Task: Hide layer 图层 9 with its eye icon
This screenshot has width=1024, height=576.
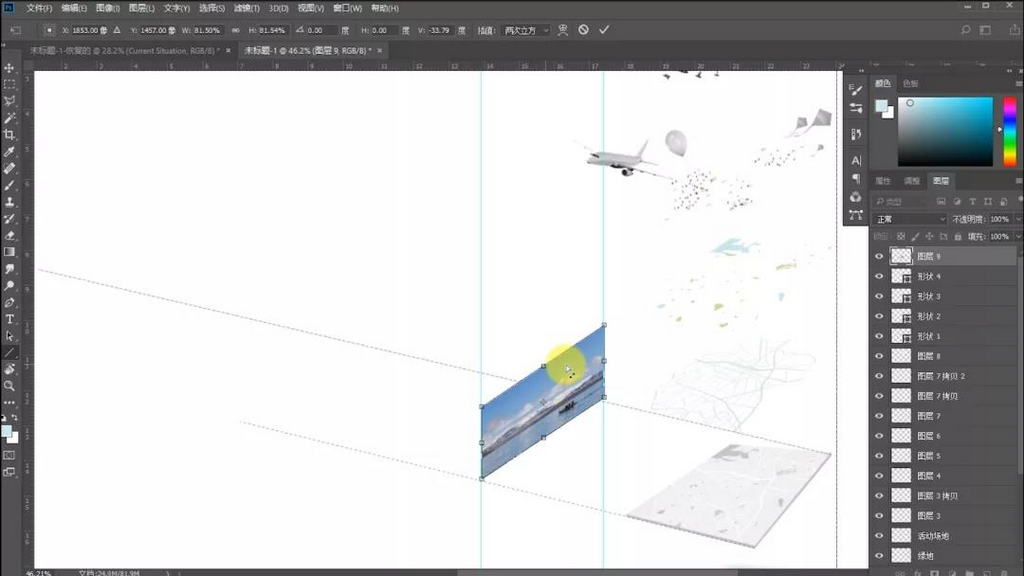Action: point(879,256)
